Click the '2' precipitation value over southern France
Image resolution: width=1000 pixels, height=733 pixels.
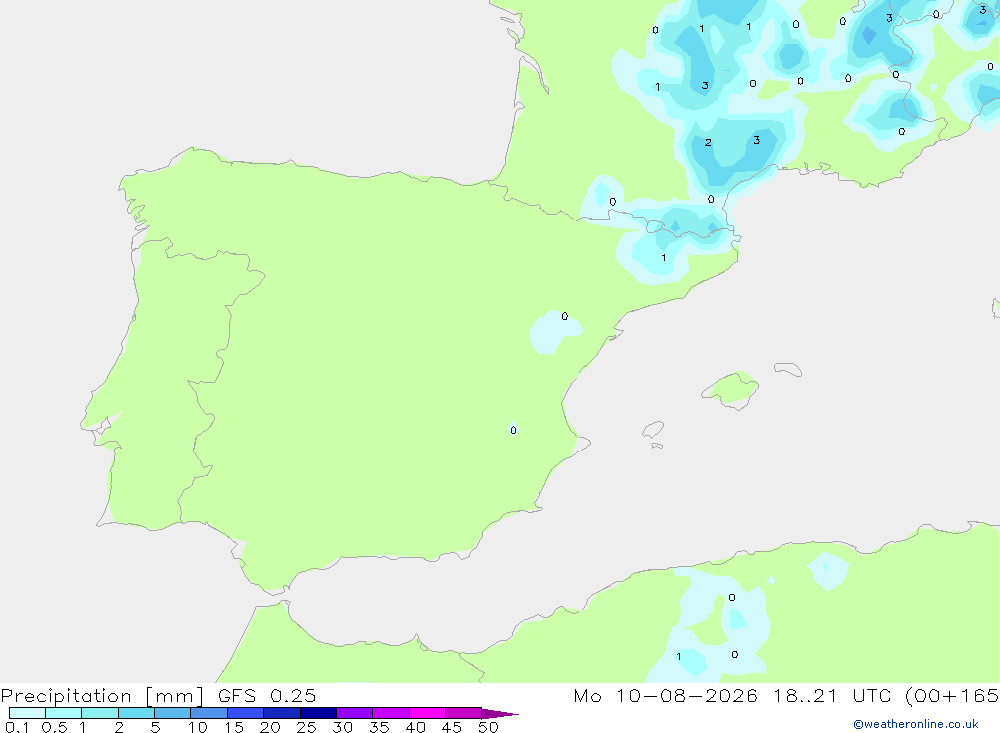pos(708,142)
